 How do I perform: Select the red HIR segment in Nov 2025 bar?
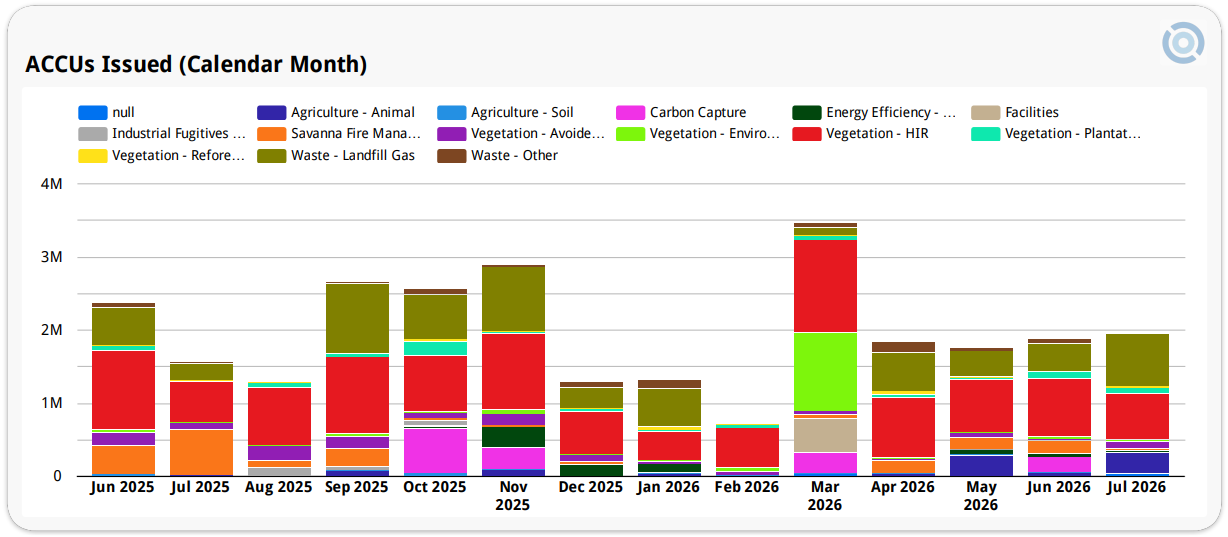pos(513,371)
